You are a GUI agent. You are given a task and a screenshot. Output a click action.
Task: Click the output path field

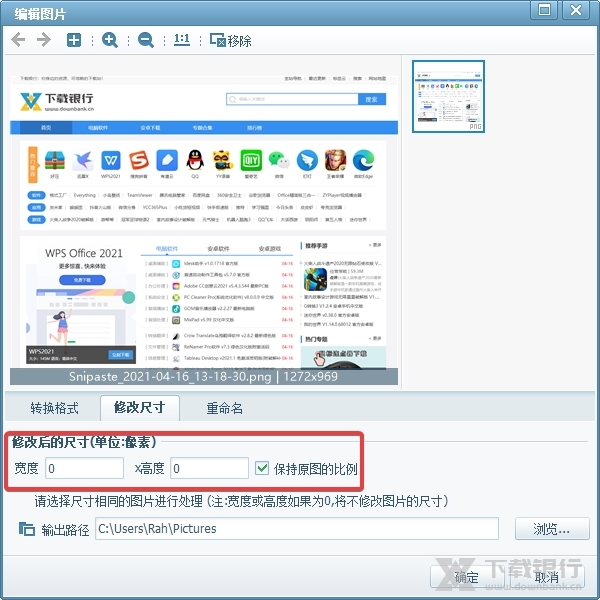[297, 529]
